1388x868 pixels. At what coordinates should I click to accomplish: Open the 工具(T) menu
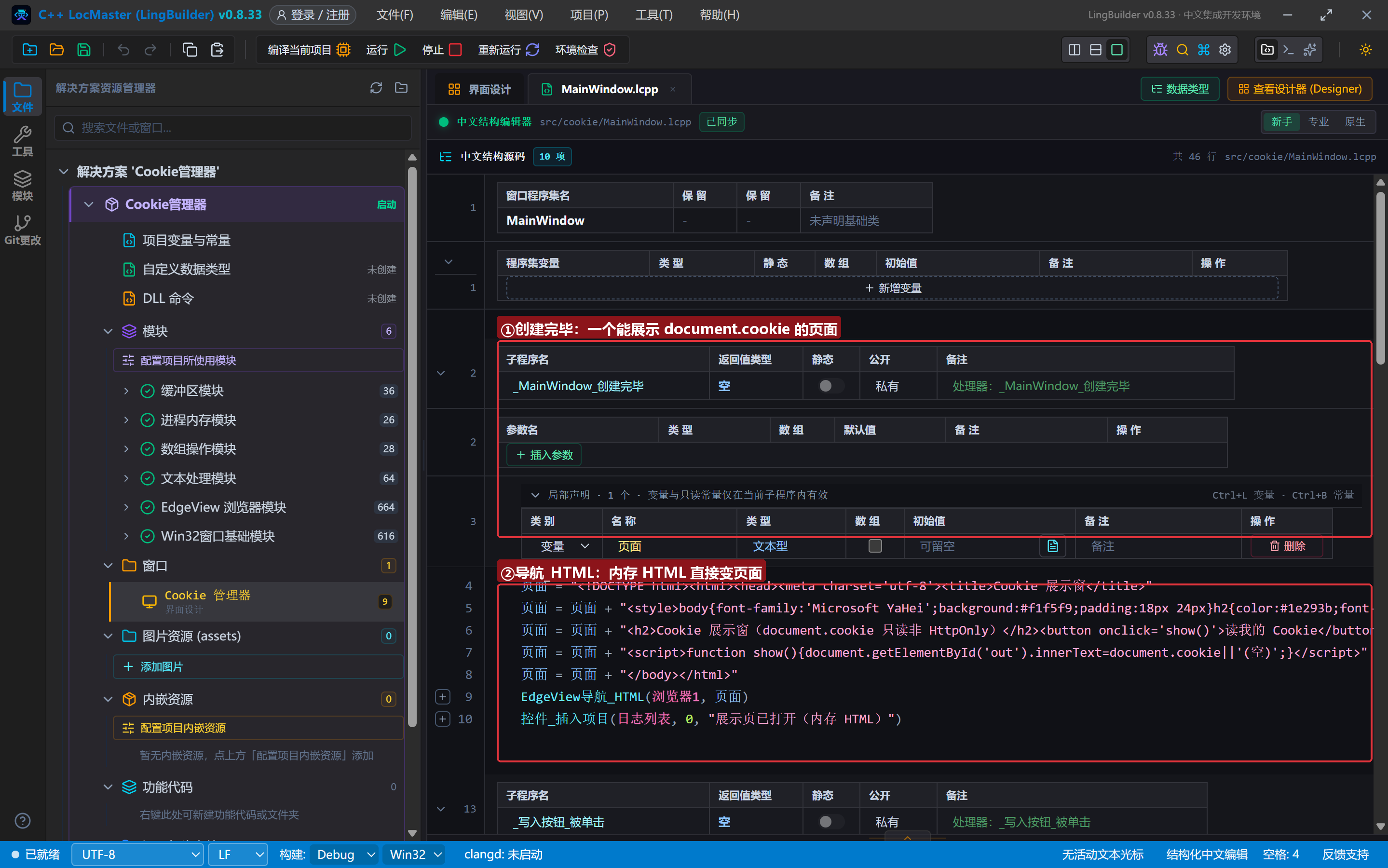[654, 15]
